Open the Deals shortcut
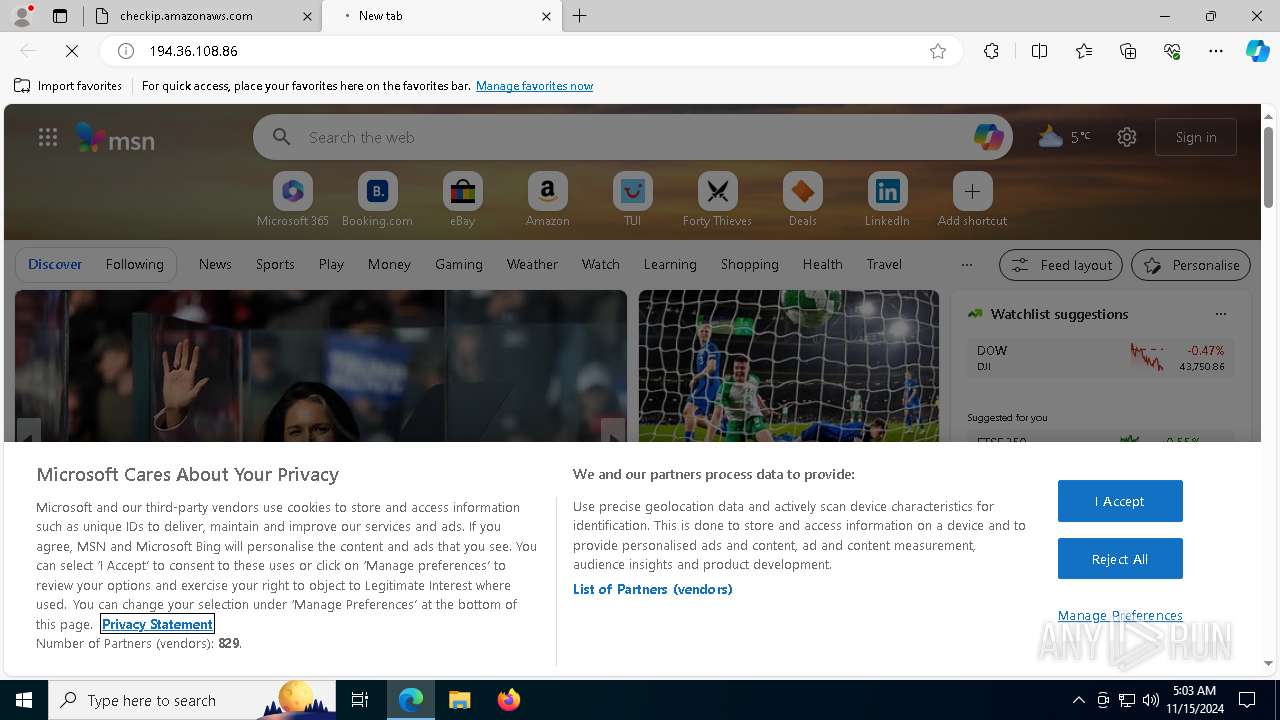This screenshot has width=1280, height=720. point(802,199)
